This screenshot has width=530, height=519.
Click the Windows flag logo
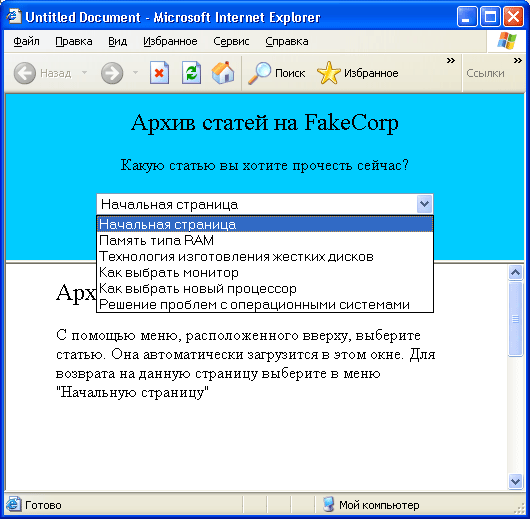tap(507, 41)
